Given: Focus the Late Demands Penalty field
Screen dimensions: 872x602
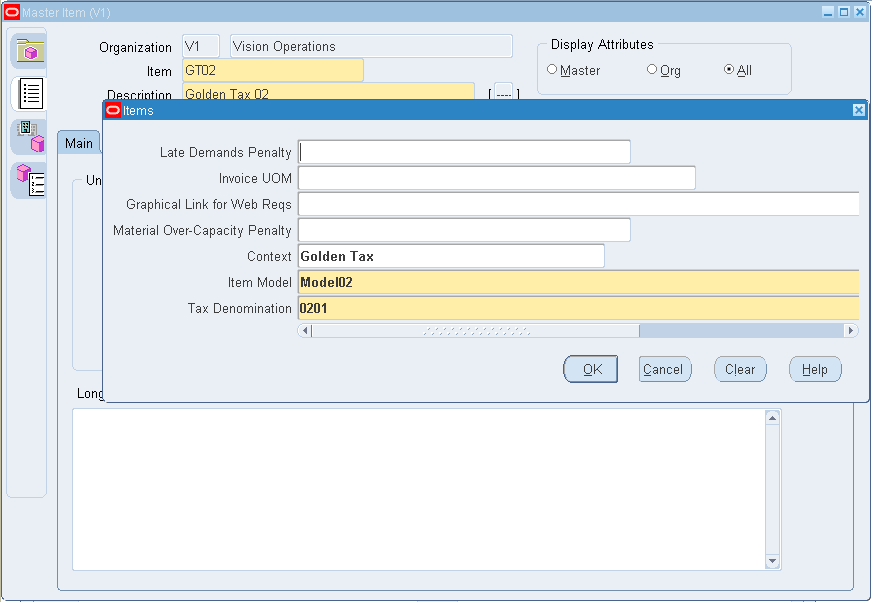Looking at the screenshot, I should 464,152.
